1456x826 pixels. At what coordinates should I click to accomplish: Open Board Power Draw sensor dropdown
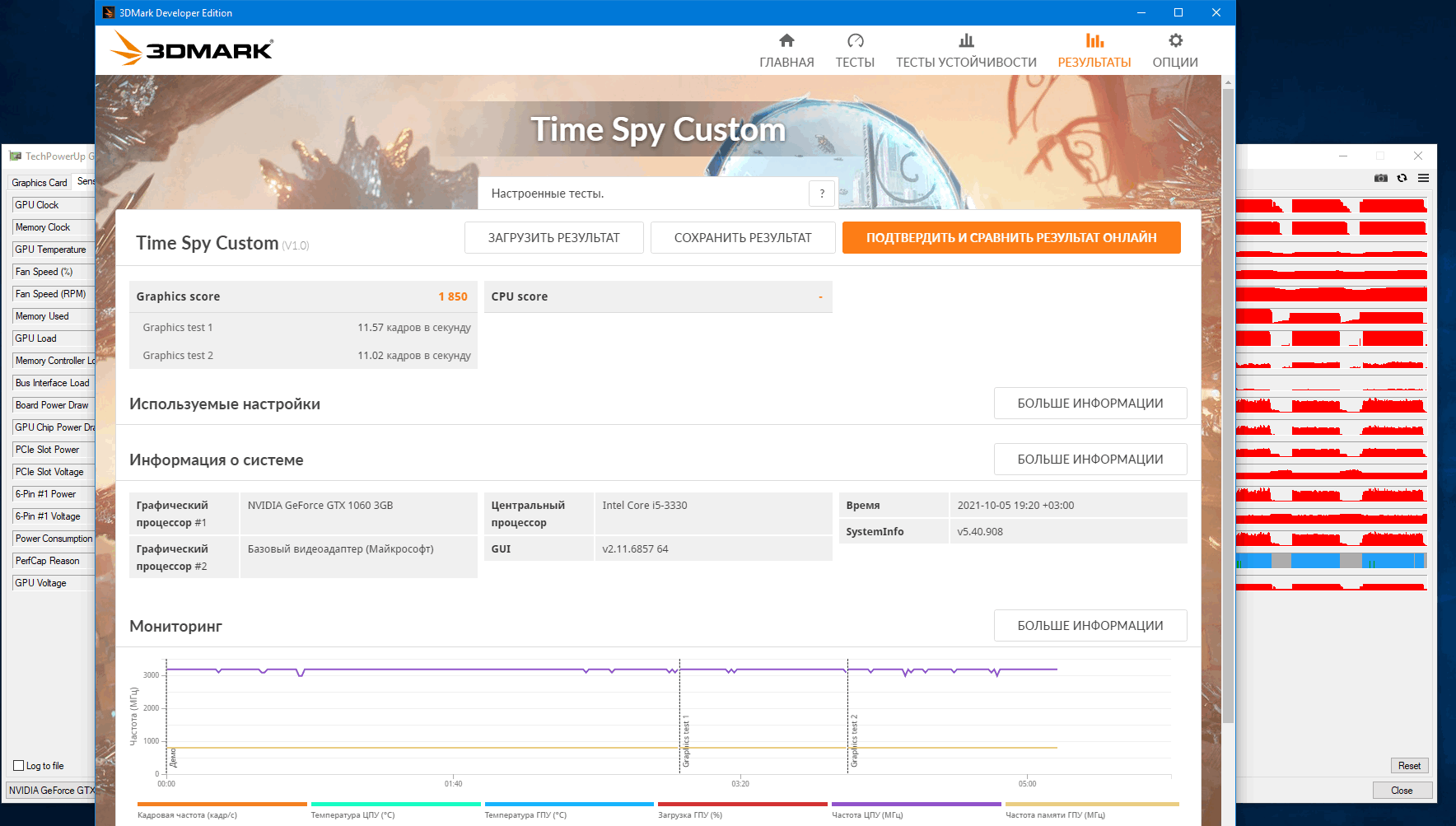point(54,405)
